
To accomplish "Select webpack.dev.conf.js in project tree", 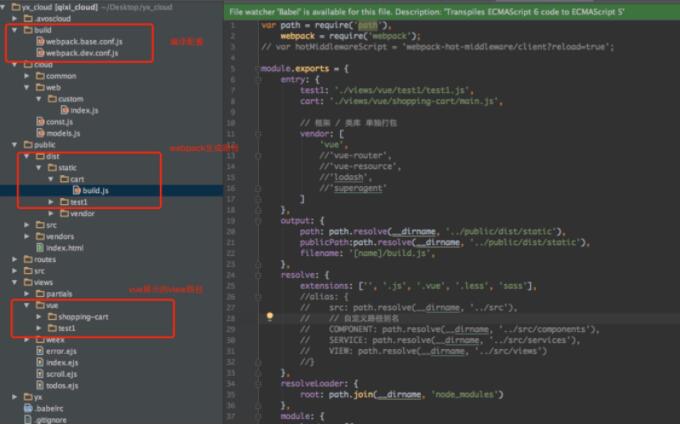I will pos(82,53).
